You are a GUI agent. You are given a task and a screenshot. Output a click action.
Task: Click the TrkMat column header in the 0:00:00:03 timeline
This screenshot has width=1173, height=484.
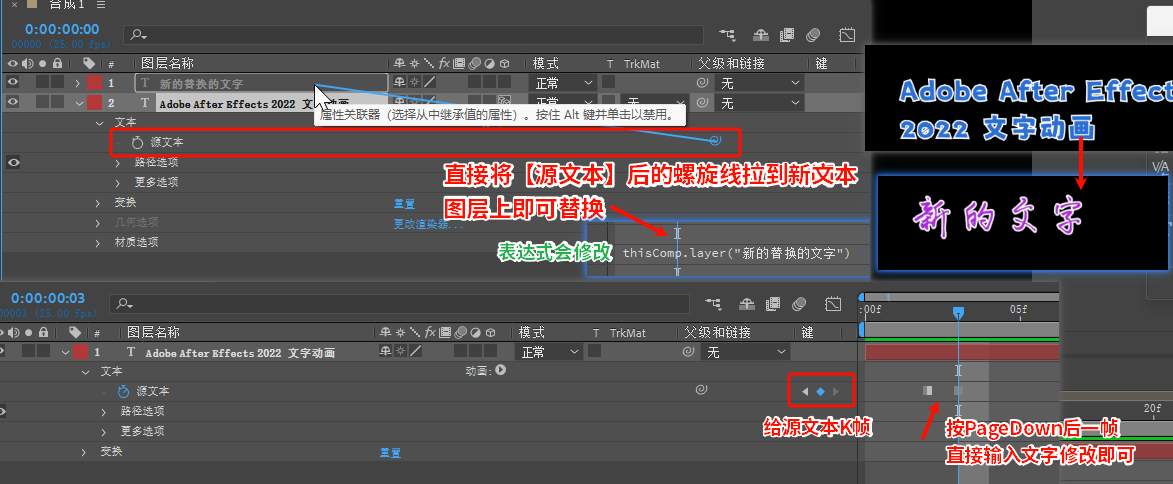tap(628, 332)
